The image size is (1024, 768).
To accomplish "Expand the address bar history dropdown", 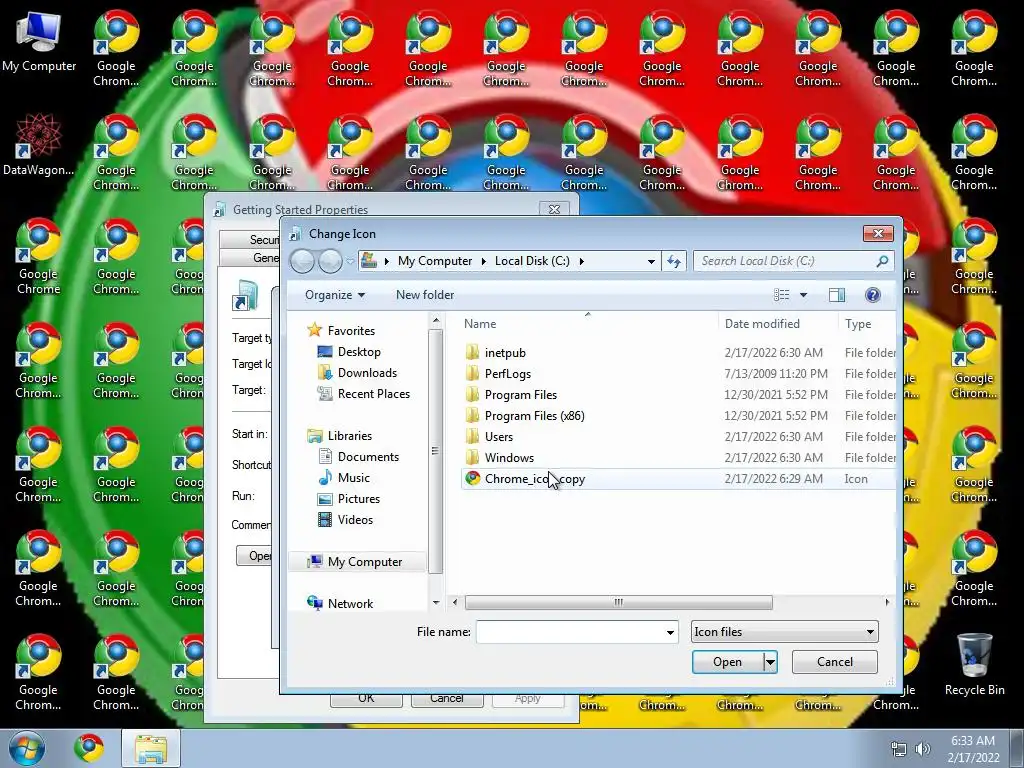I will click(x=651, y=261).
